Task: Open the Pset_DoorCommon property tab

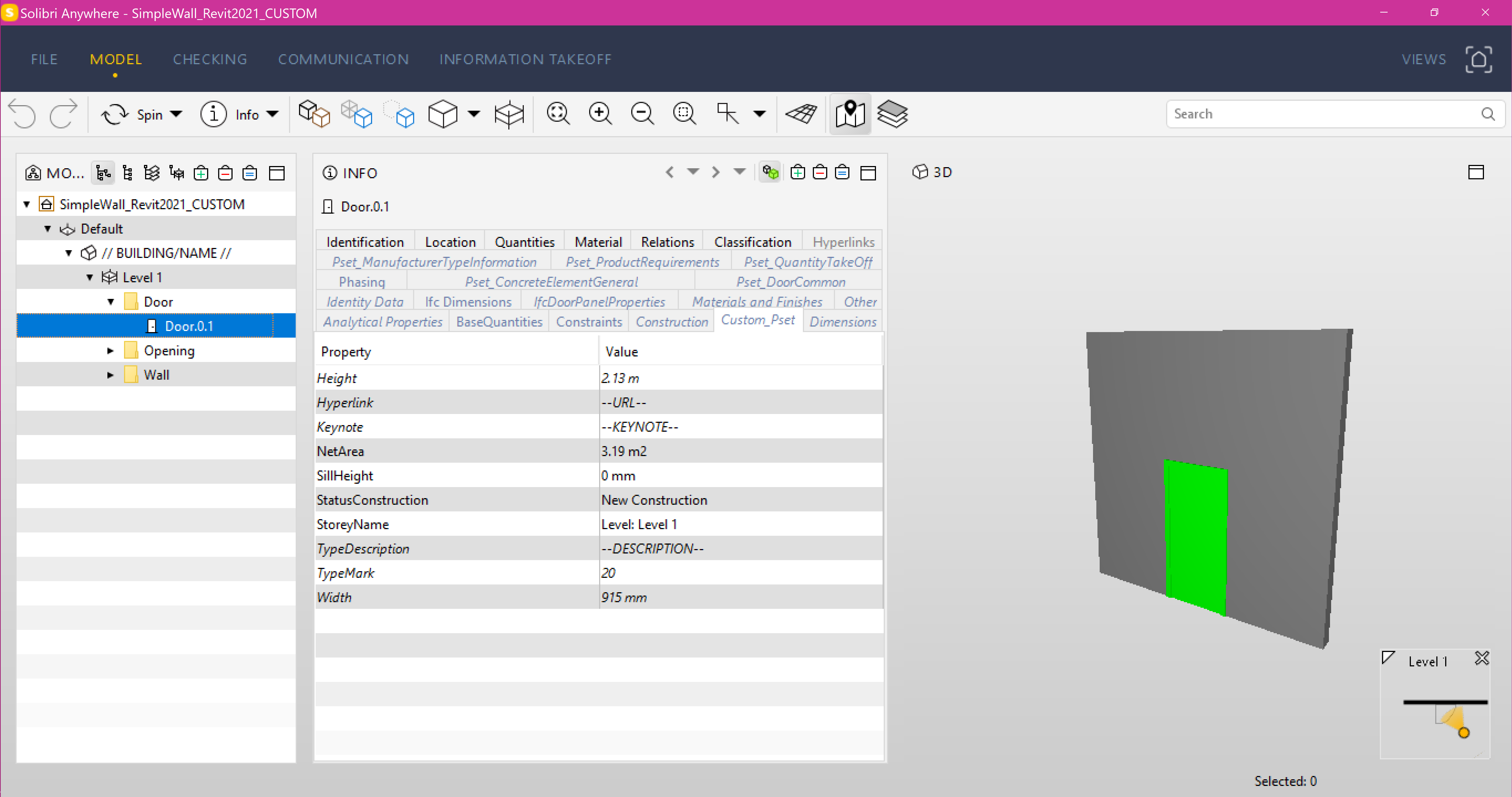Action: [x=790, y=282]
